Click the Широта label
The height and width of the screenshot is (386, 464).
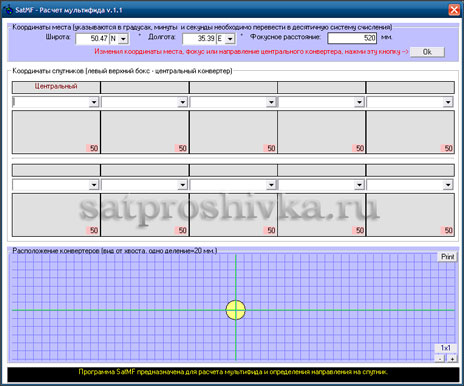pos(58,37)
